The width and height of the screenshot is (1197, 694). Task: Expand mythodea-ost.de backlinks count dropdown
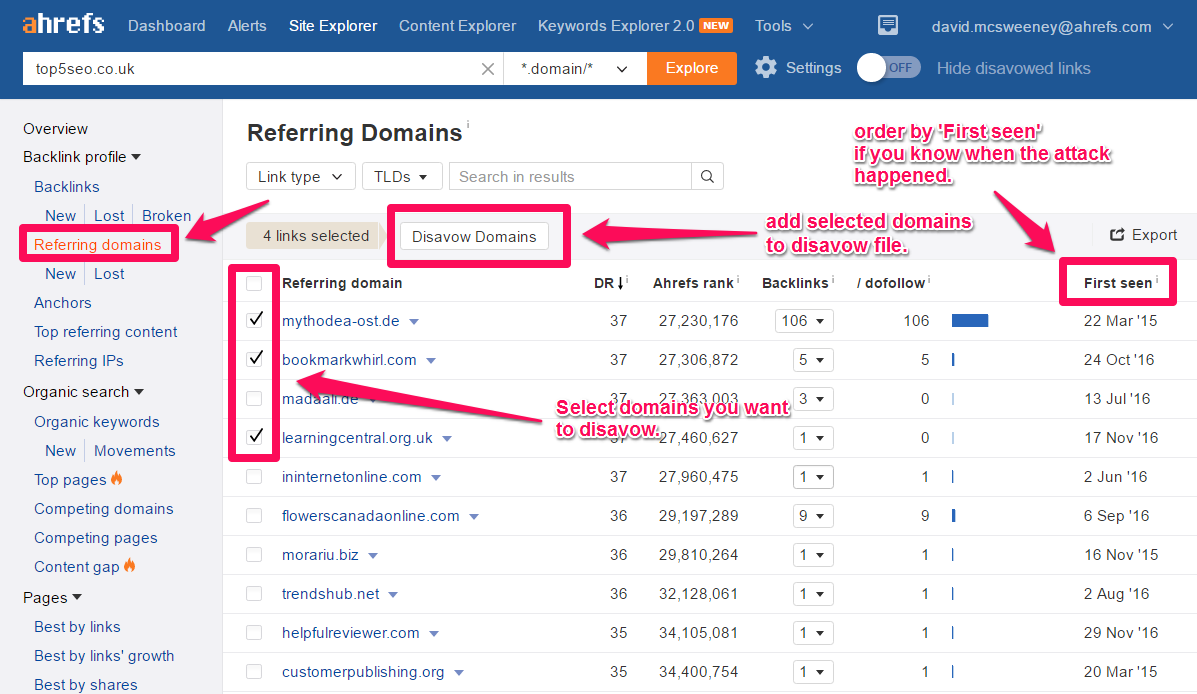[x=804, y=321]
